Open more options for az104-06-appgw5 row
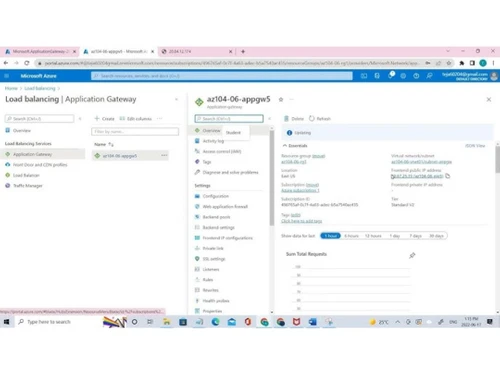 (x=164, y=156)
